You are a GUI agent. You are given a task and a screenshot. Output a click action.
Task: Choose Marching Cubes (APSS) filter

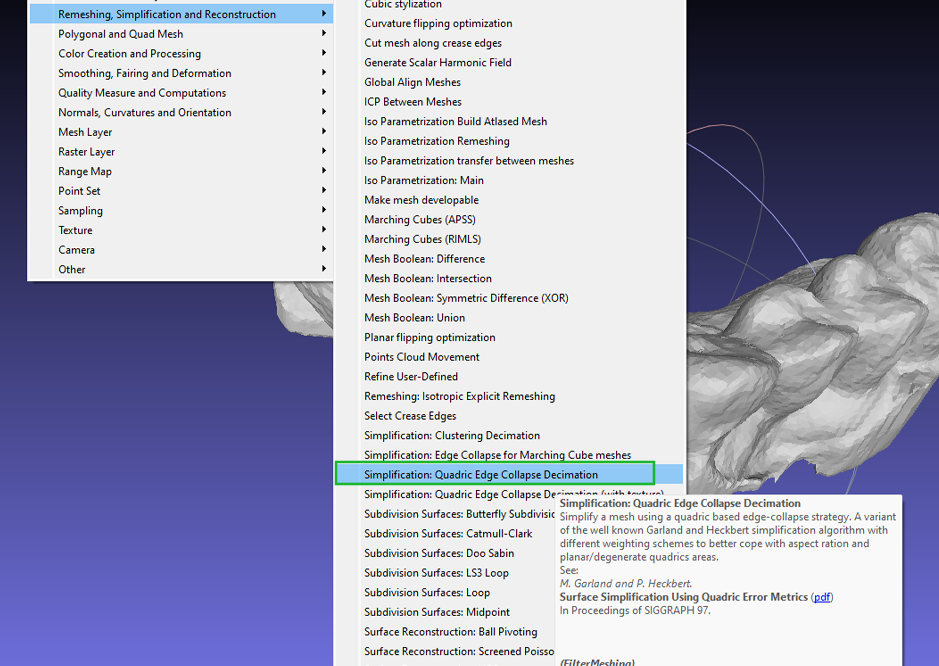point(421,219)
